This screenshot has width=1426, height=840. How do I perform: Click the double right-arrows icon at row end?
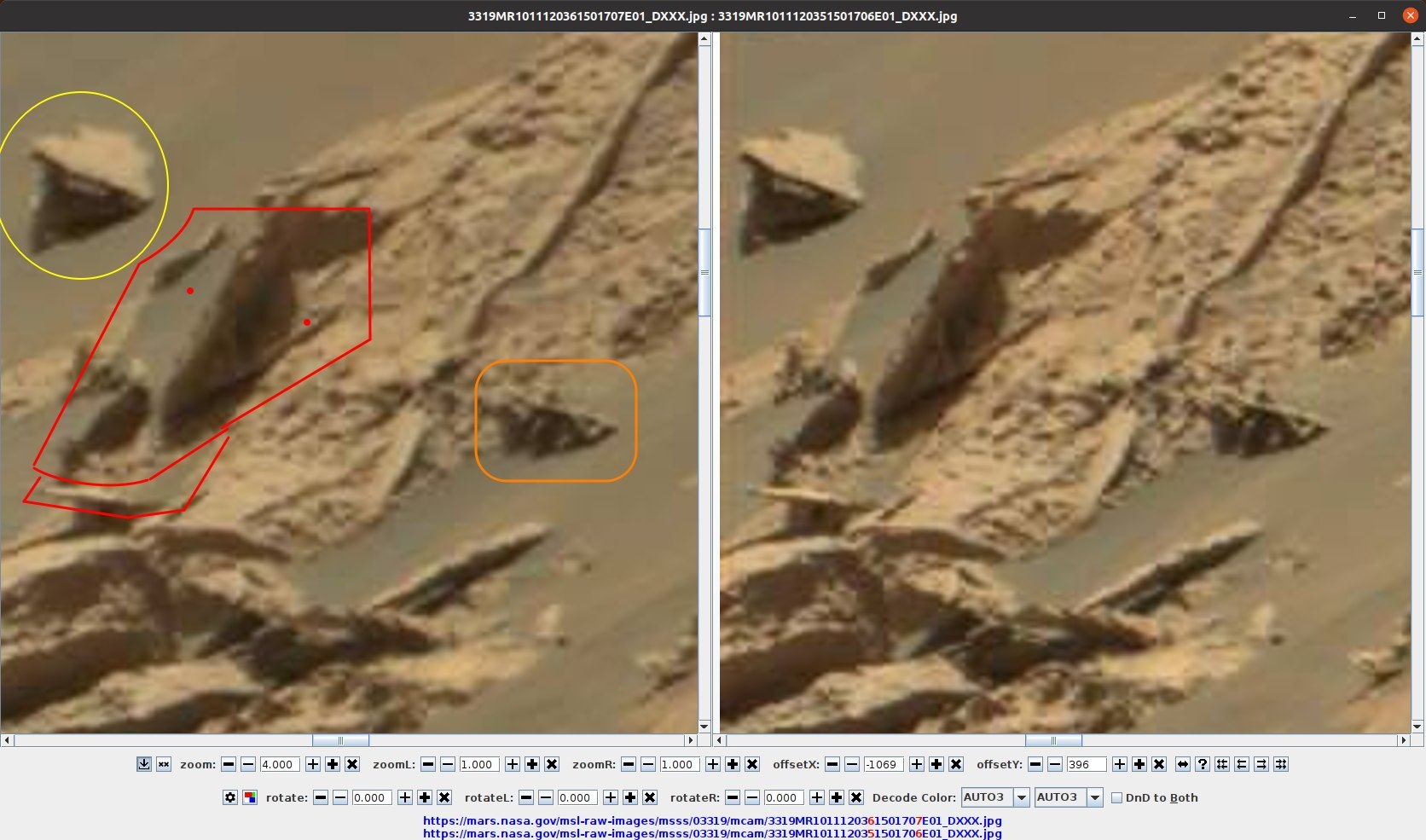click(x=1281, y=764)
